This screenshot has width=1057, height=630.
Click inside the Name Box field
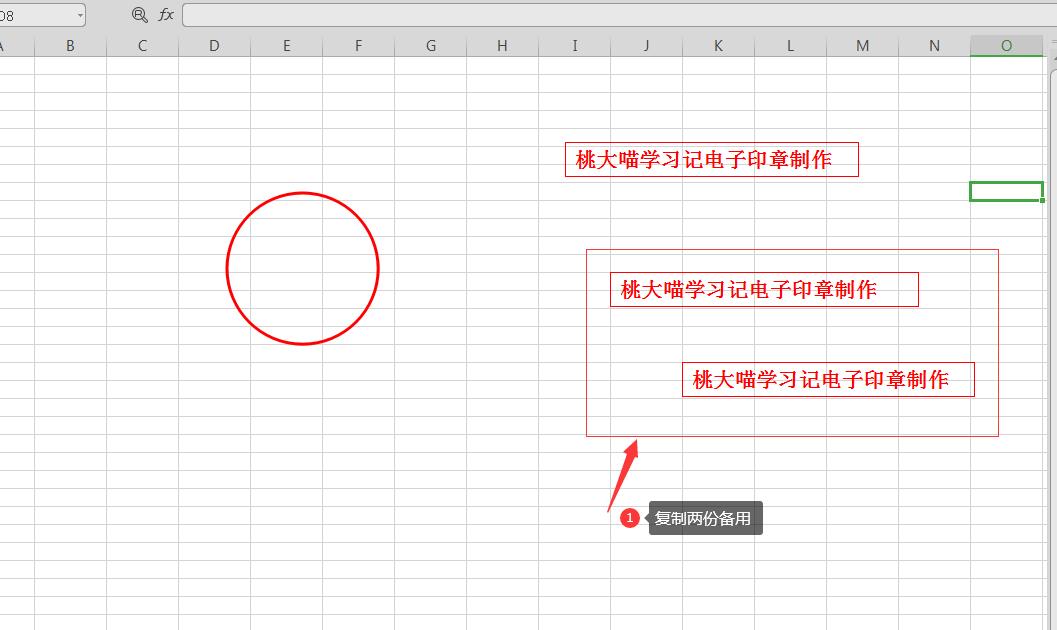point(35,16)
